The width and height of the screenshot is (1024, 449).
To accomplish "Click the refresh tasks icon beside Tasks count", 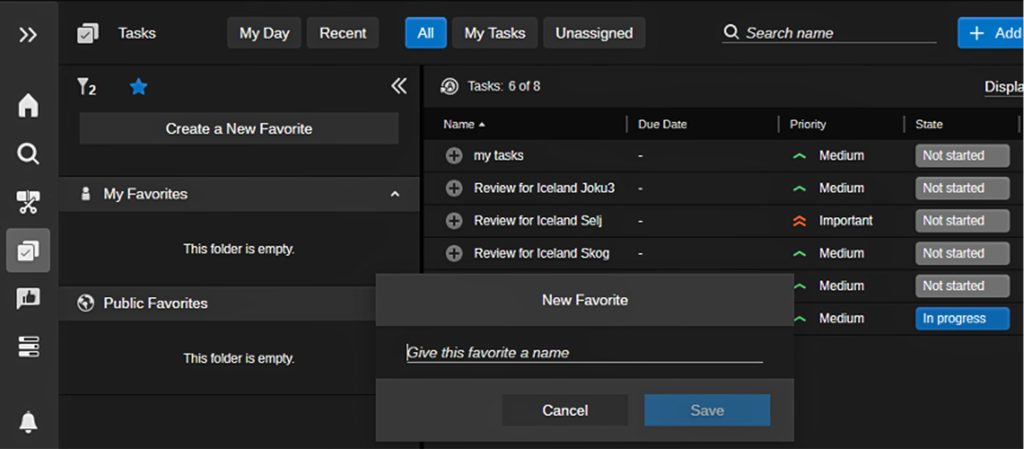I will 449,86.
